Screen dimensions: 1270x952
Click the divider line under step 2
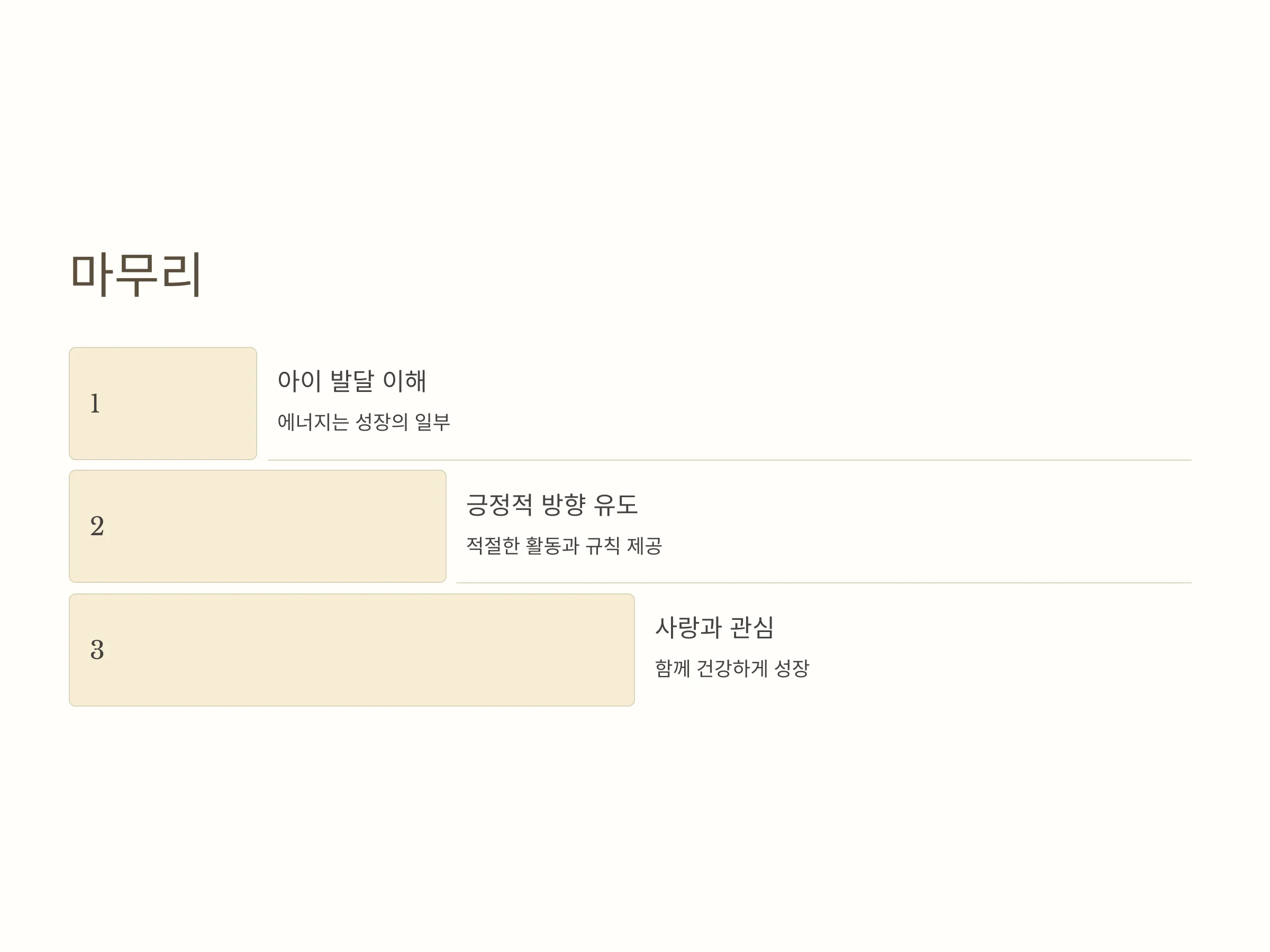(824, 583)
